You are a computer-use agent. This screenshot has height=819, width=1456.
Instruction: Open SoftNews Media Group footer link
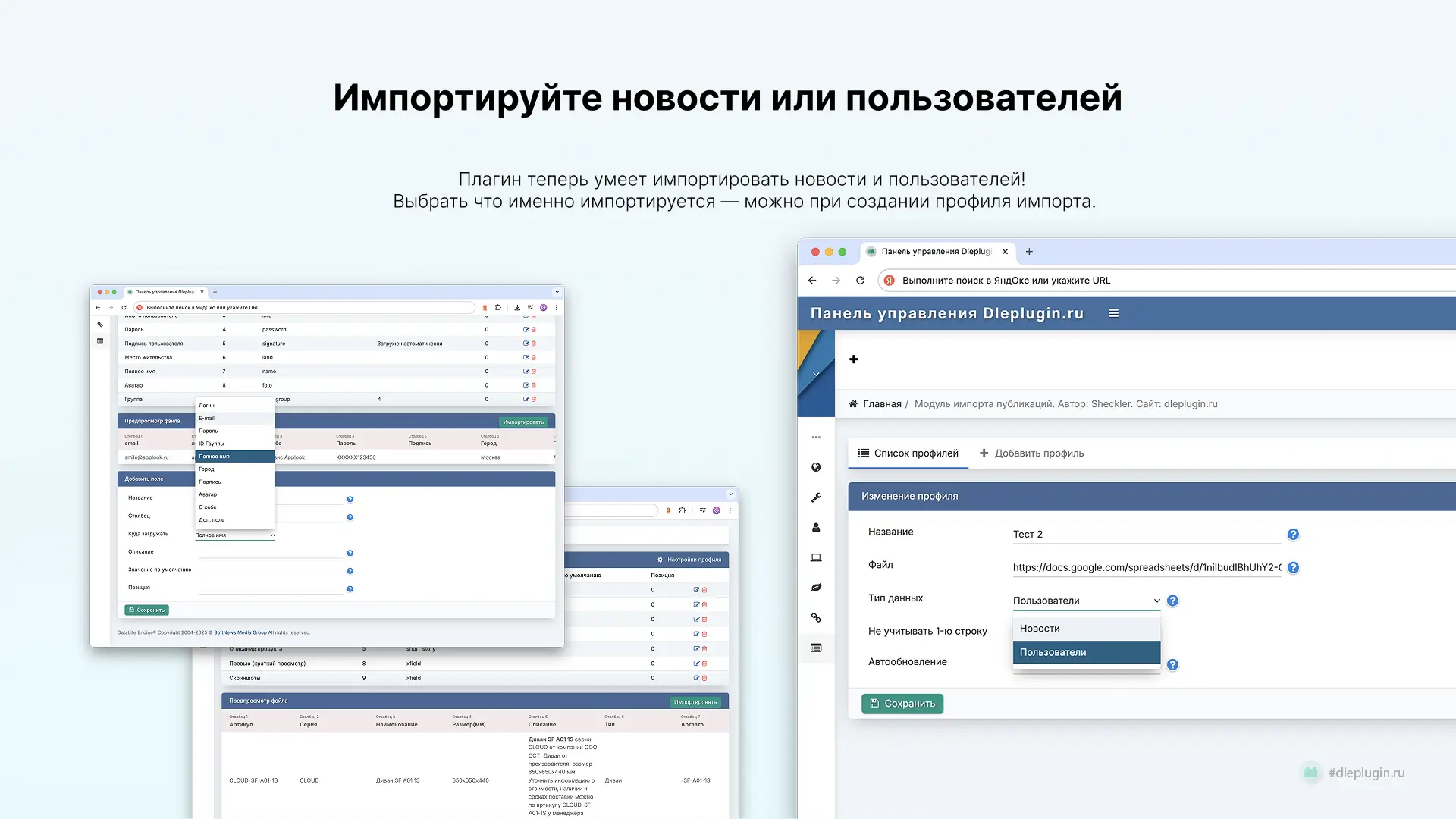(x=240, y=632)
